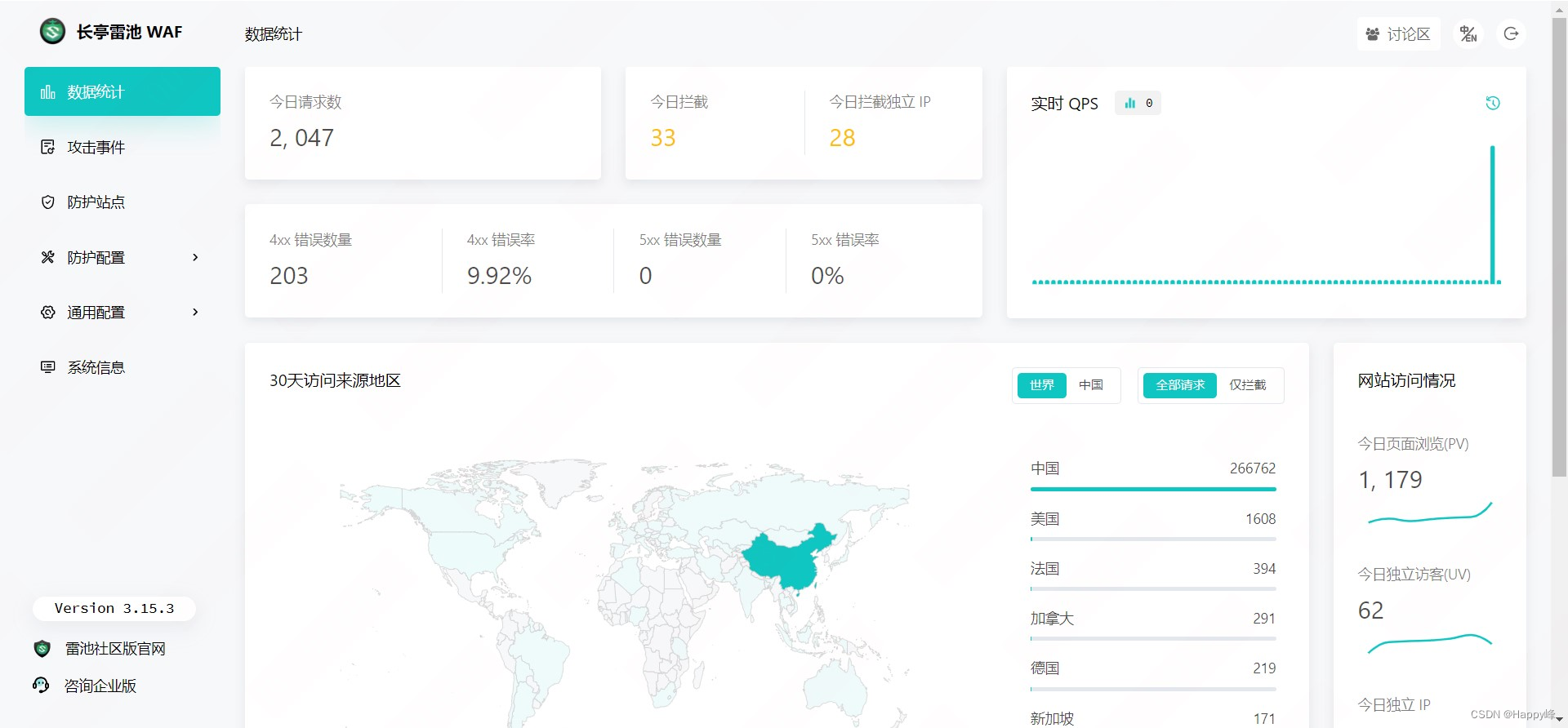The height and width of the screenshot is (728, 1568).
Task: Visit the 雷池社区版官网 link
Action: (115, 649)
